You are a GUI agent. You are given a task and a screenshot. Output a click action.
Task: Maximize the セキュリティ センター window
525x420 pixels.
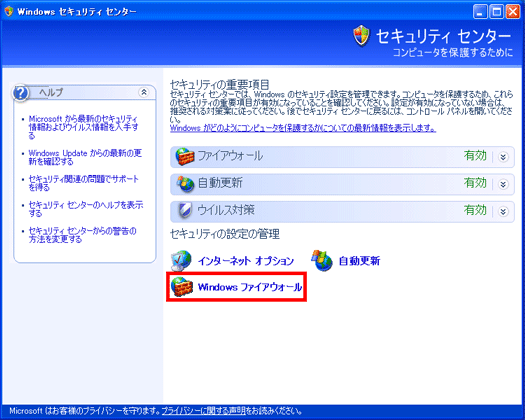[x=497, y=12]
